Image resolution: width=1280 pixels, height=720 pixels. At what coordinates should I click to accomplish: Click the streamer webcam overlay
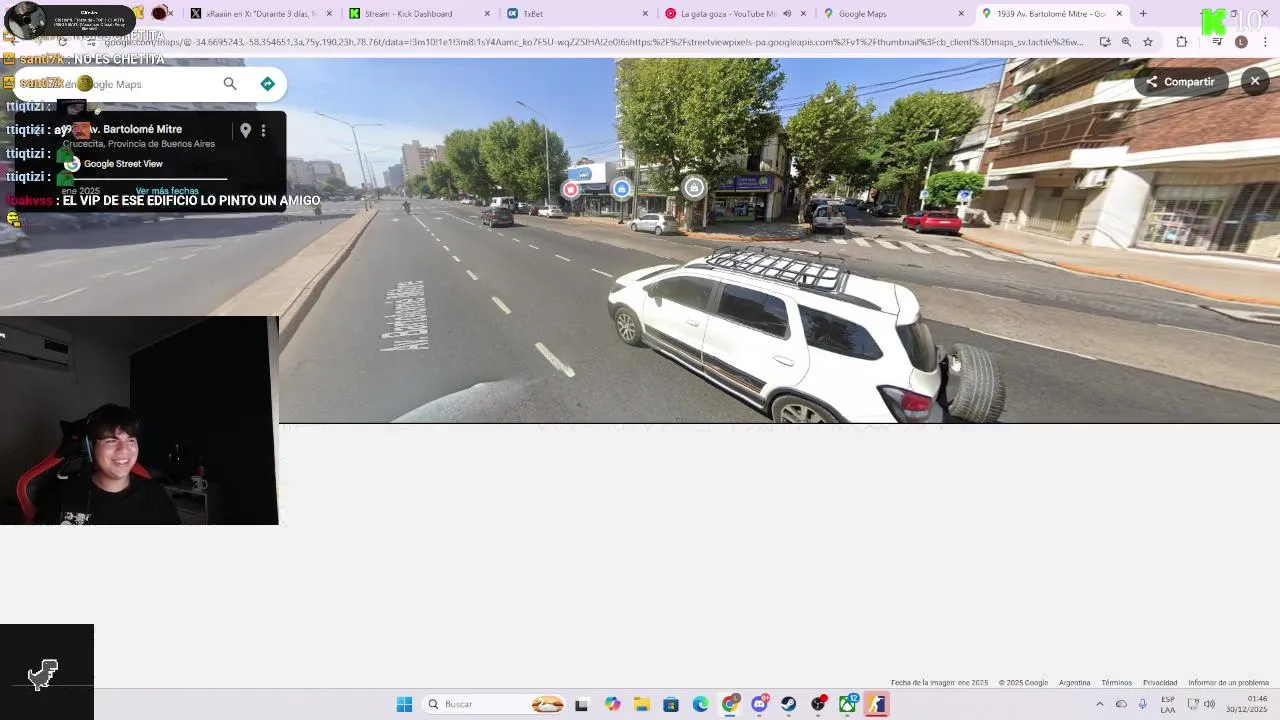[139, 421]
